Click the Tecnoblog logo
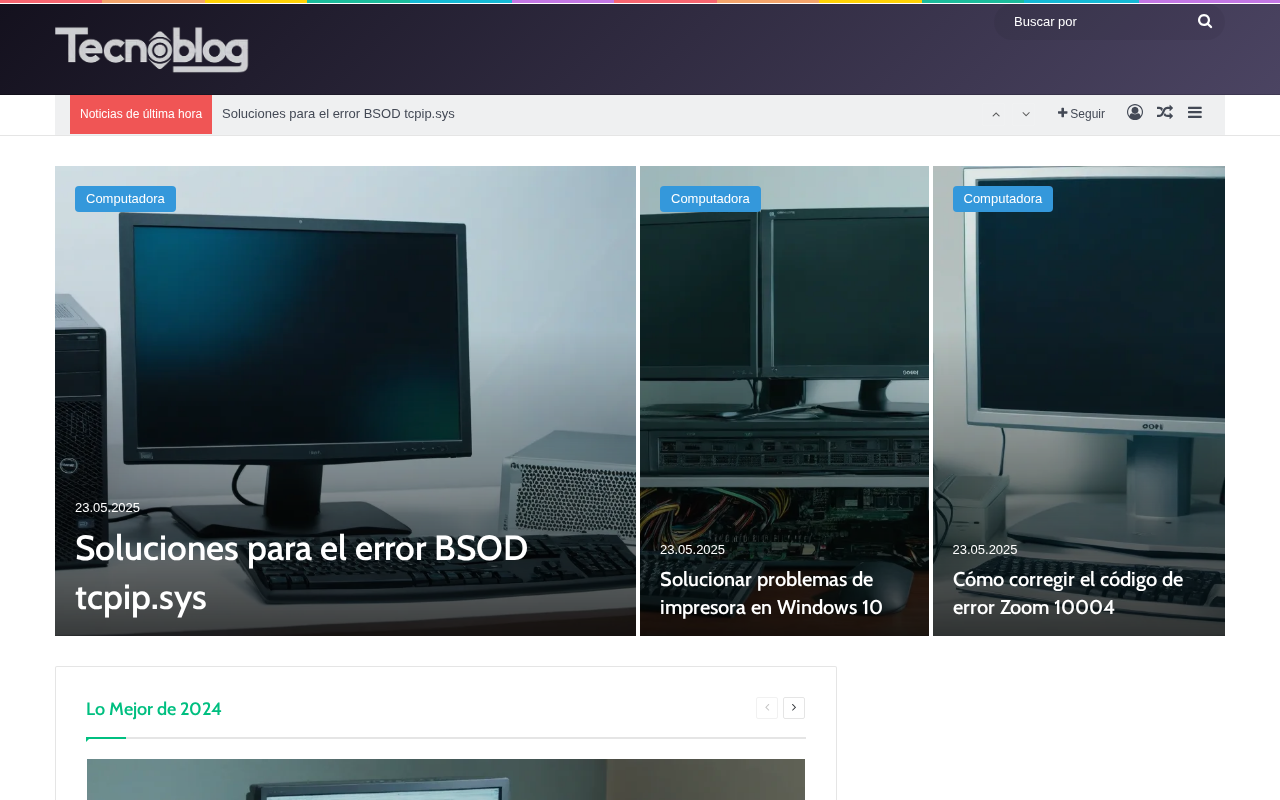Image resolution: width=1280 pixels, height=800 pixels. (152, 50)
